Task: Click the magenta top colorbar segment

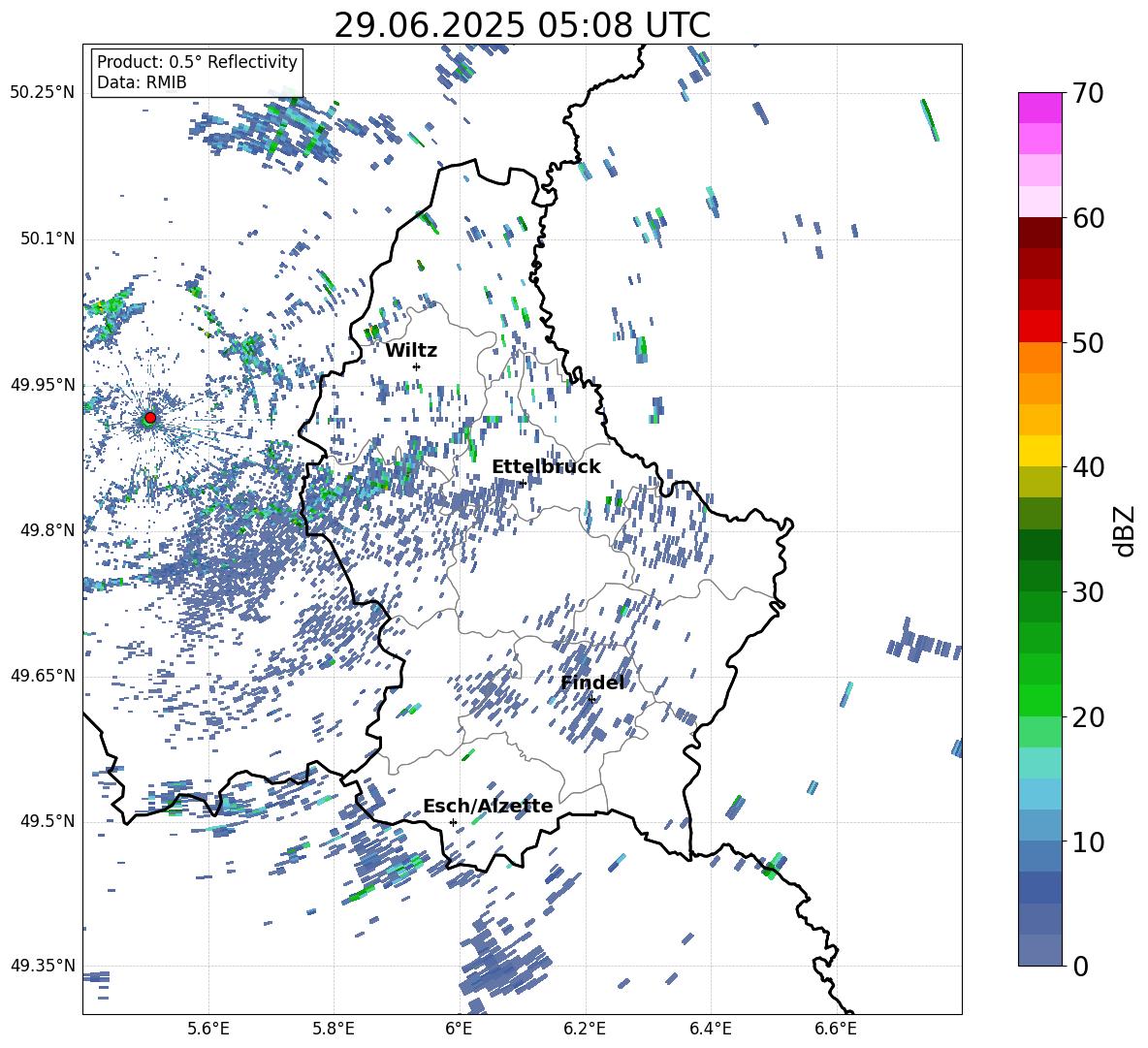Action: click(1040, 108)
